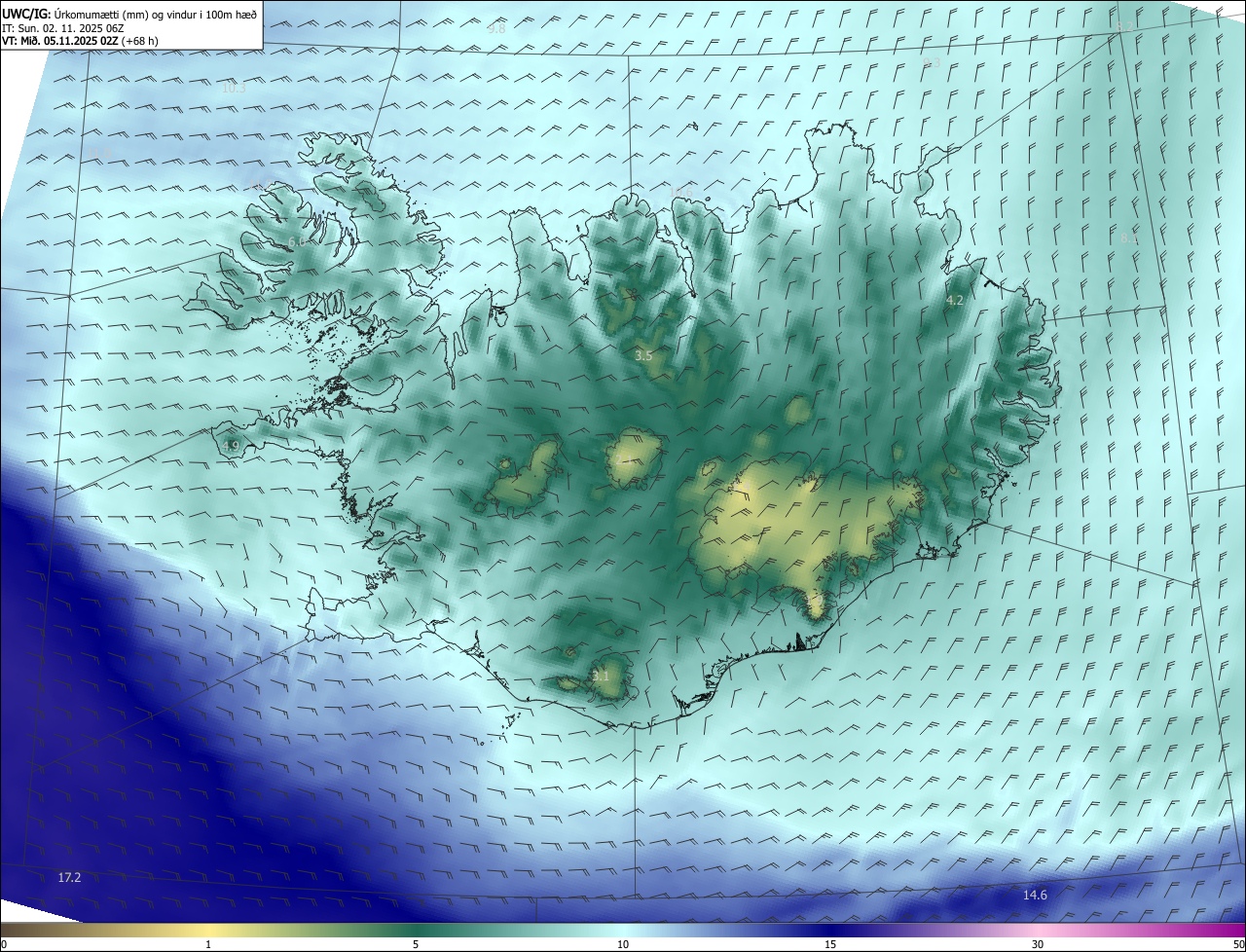Select the title "Úrkomumætti (mm) og vindur í 100m hæð"

[x=157, y=14]
